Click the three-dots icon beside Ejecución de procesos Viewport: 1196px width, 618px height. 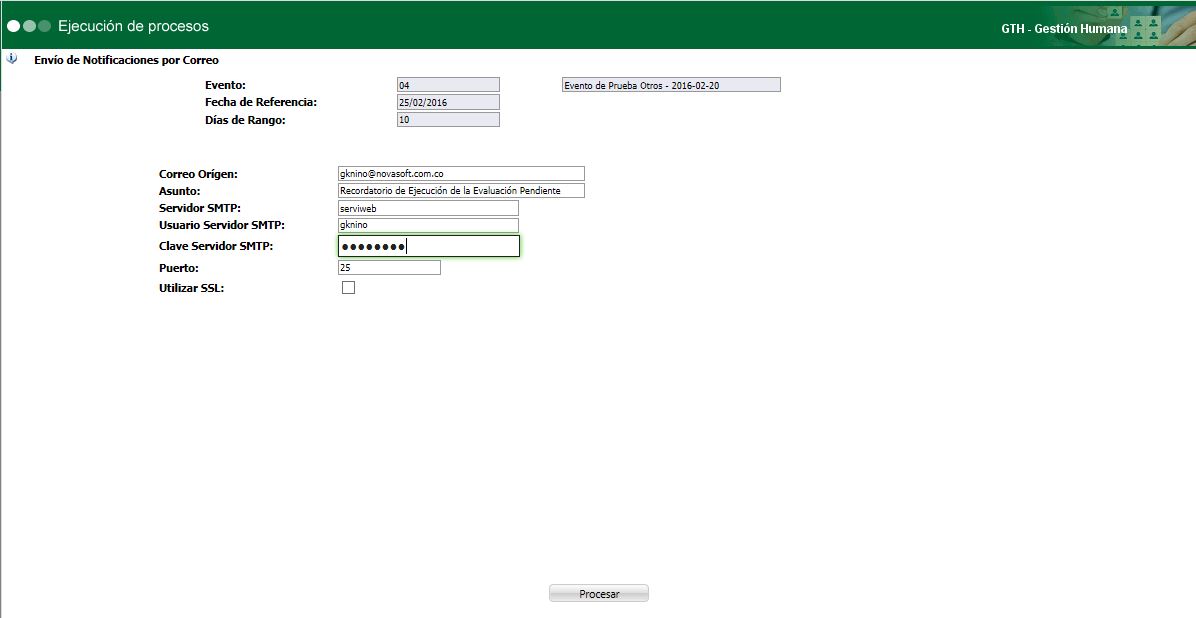(x=29, y=26)
